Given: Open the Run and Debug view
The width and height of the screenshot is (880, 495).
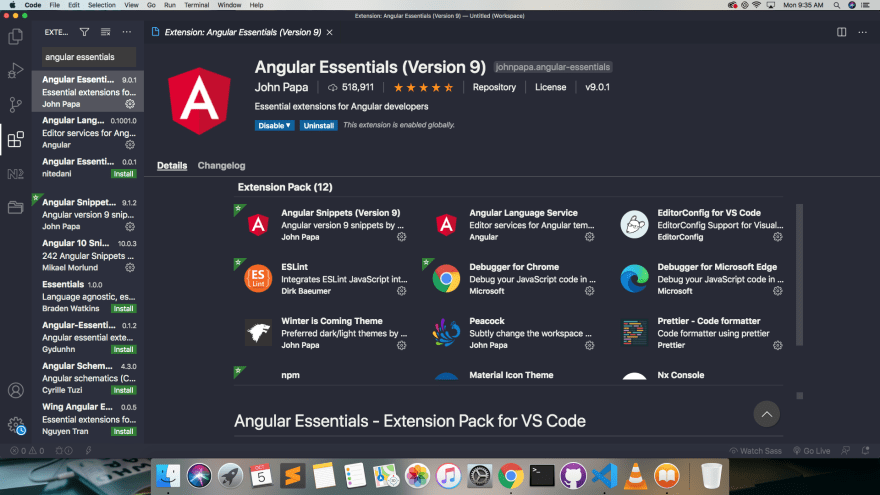Looking at the screenshot, I should click(x=16, y=71).
